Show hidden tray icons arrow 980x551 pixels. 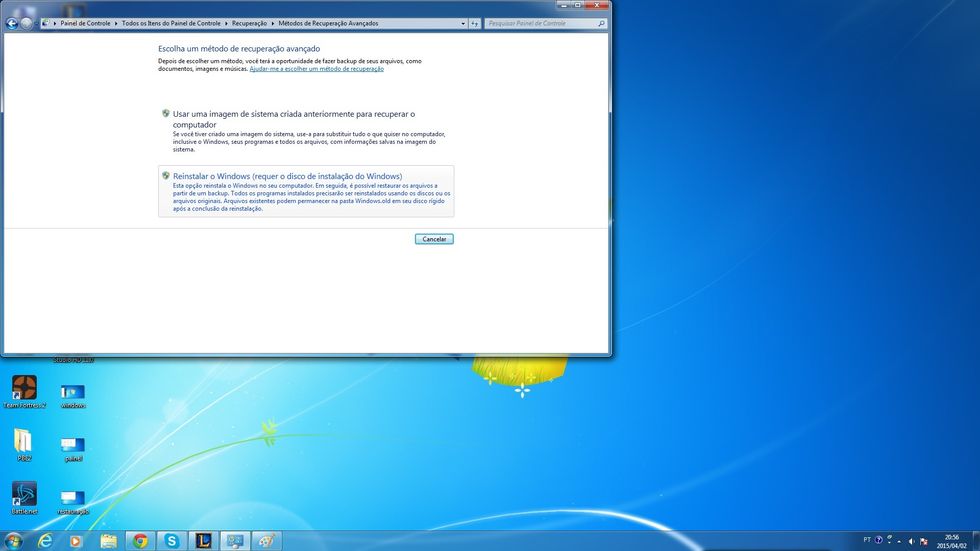[899, 542]
